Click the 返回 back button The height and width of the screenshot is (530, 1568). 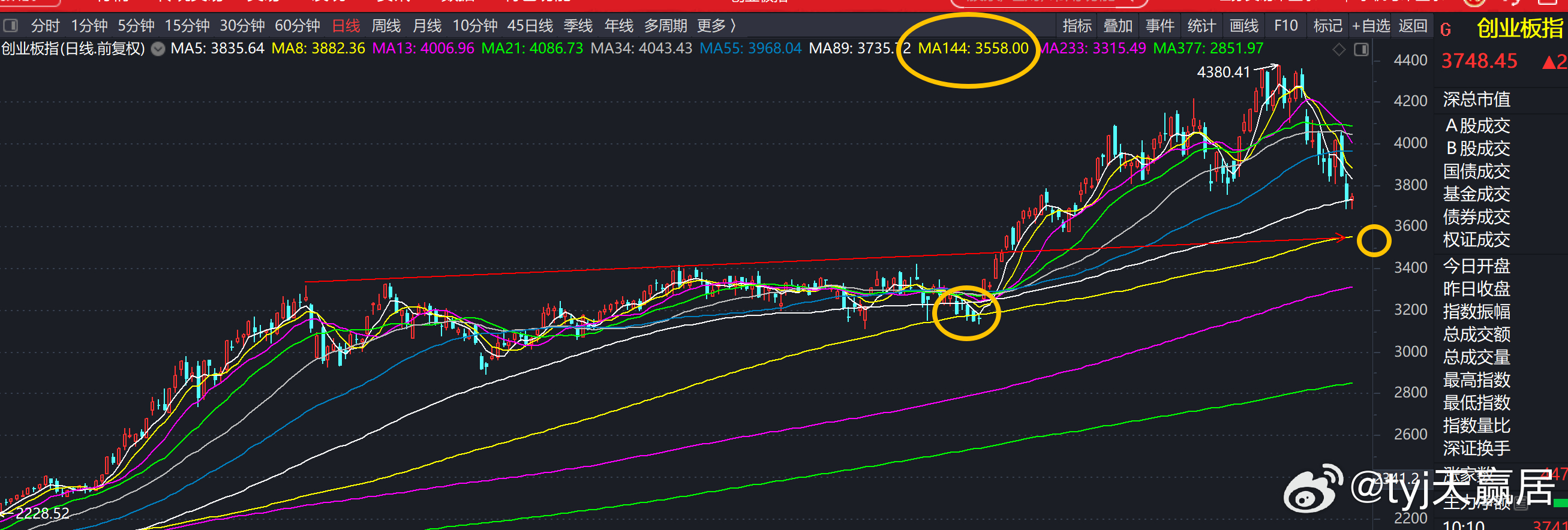(x=1413, y=26)
